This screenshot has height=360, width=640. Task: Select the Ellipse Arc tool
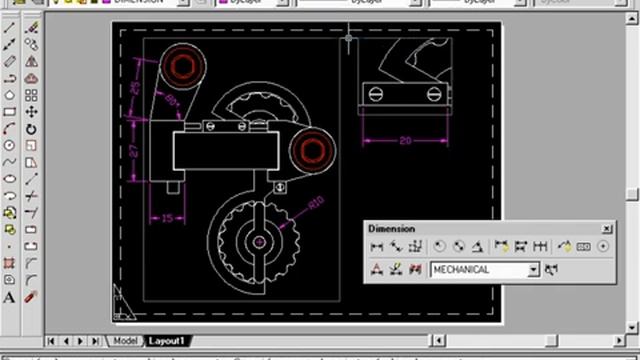click(x=9, y=196)
